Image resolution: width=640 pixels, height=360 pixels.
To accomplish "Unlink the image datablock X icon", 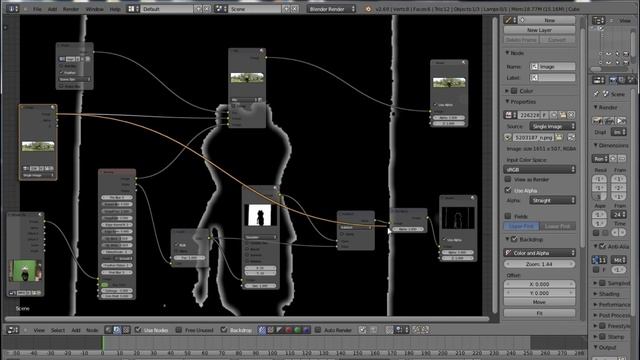I will pos(571,115).
